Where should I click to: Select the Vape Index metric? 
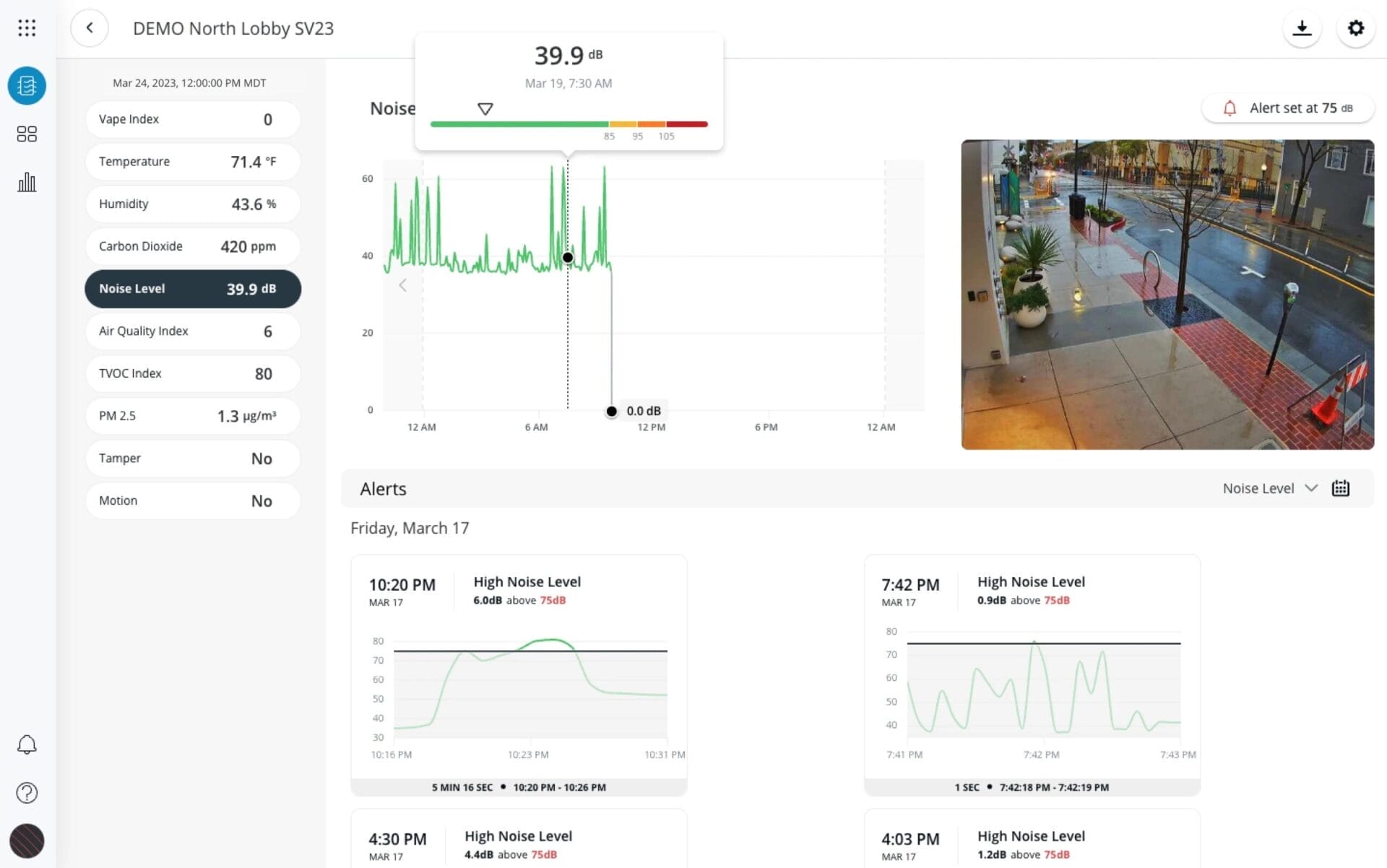click(x=191, y=118)
